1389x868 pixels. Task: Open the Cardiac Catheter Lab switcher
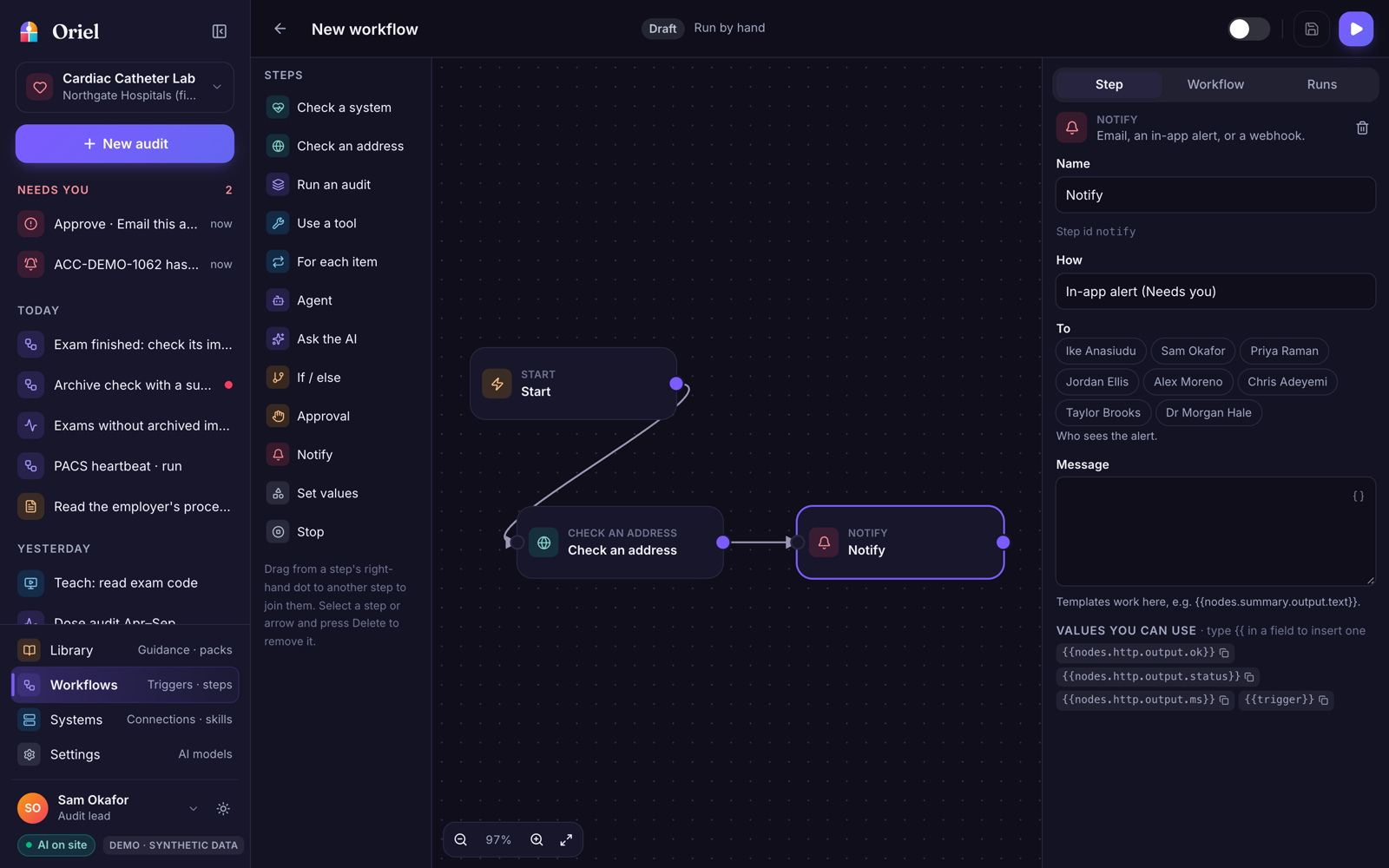point(125,87)
